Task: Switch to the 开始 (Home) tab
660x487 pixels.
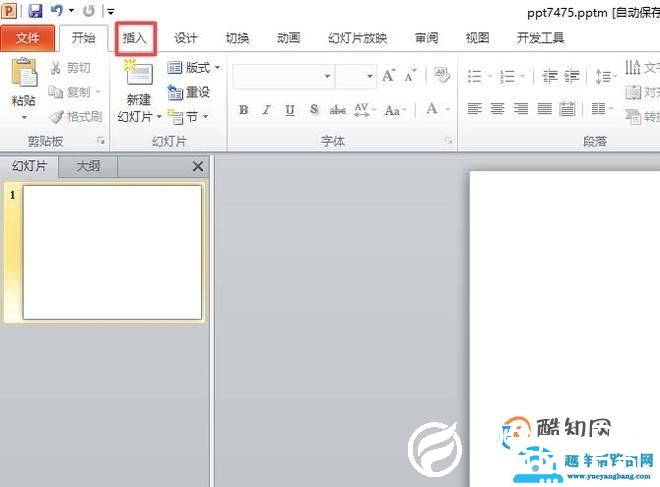Action: (x=83, y=38)
